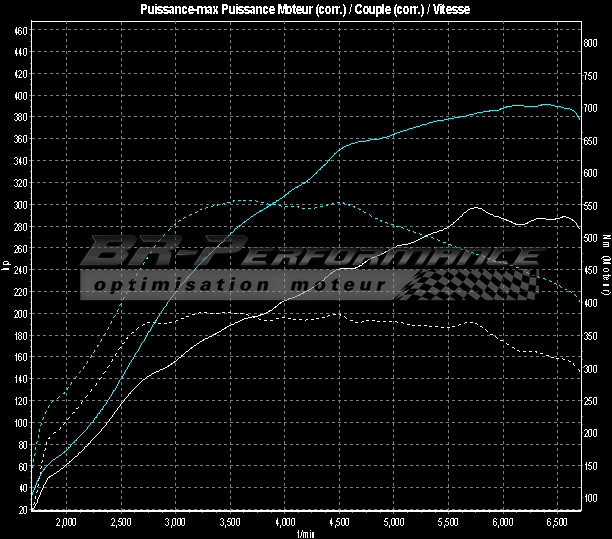This screenshot has width=612, height=539.
Task: Click the 100 value on the Nm axis
Action: [591, 498]
